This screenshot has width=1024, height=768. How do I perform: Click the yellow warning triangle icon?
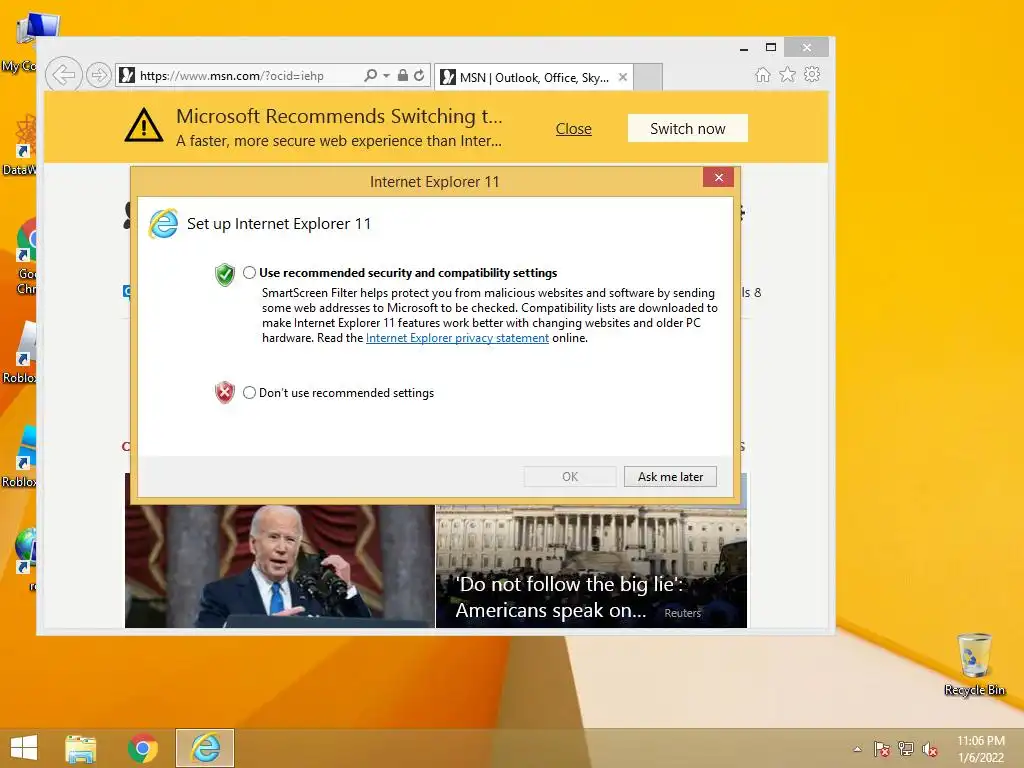144,125
